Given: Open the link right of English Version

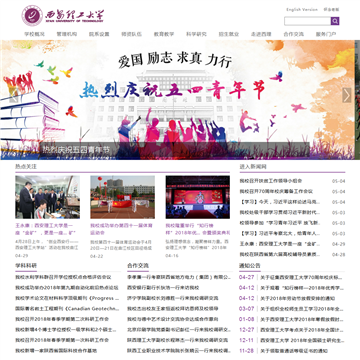Looking at the screenshot, I should tap(331, 10).
